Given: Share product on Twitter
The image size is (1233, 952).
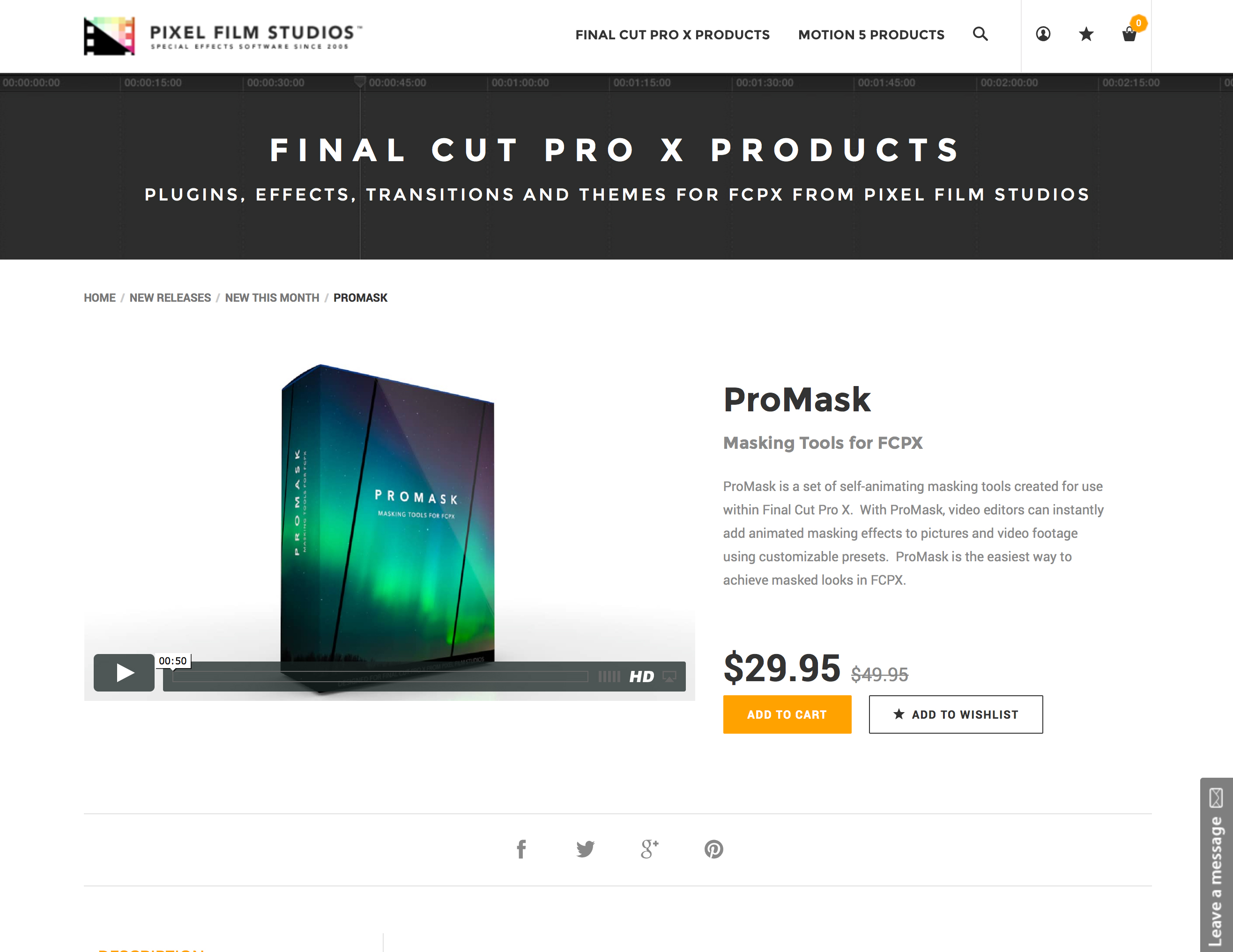Looking at the screenshot, I should [x=586, y=849].
